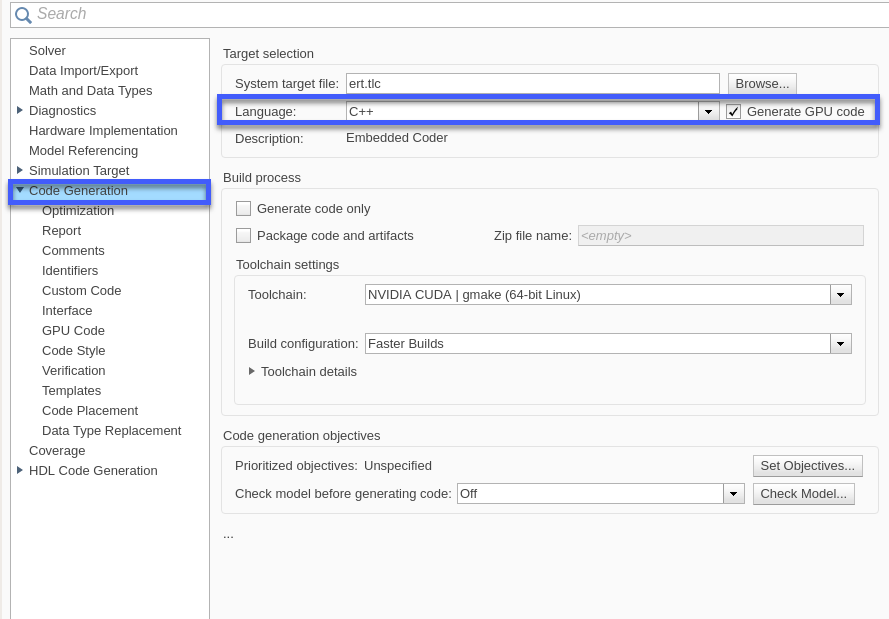Click the System target file field
Image resolution: width=889 pixels, height=619 pixels.
coord(532,84)
